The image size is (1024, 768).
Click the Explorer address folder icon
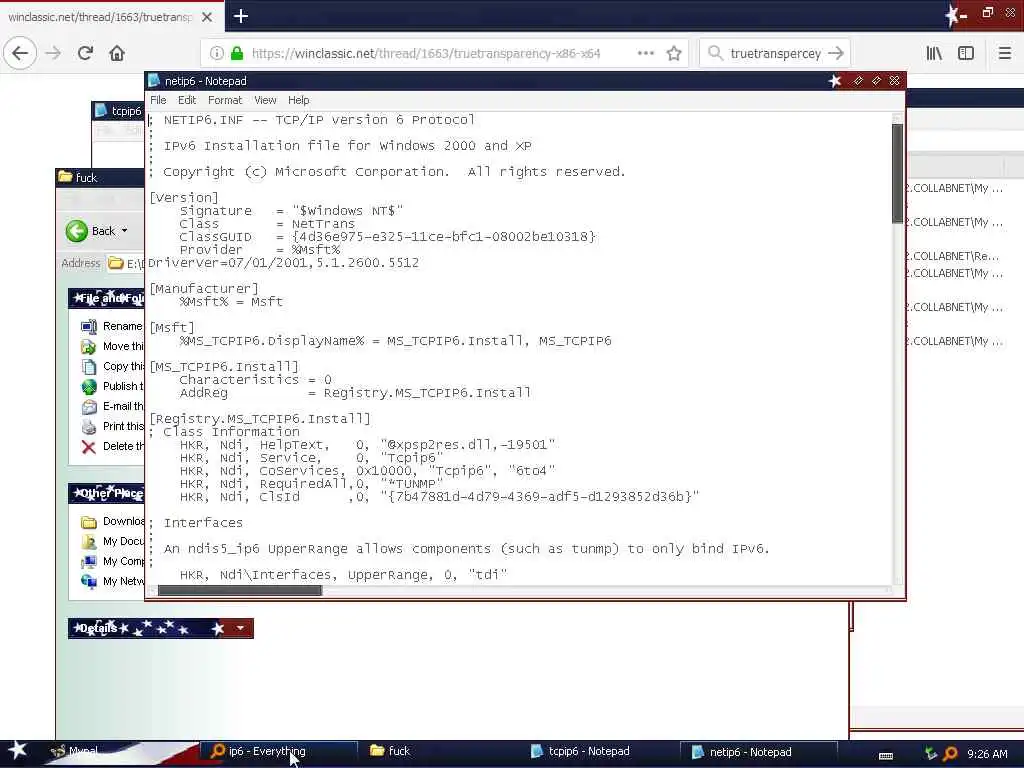(x=116, y=263)
